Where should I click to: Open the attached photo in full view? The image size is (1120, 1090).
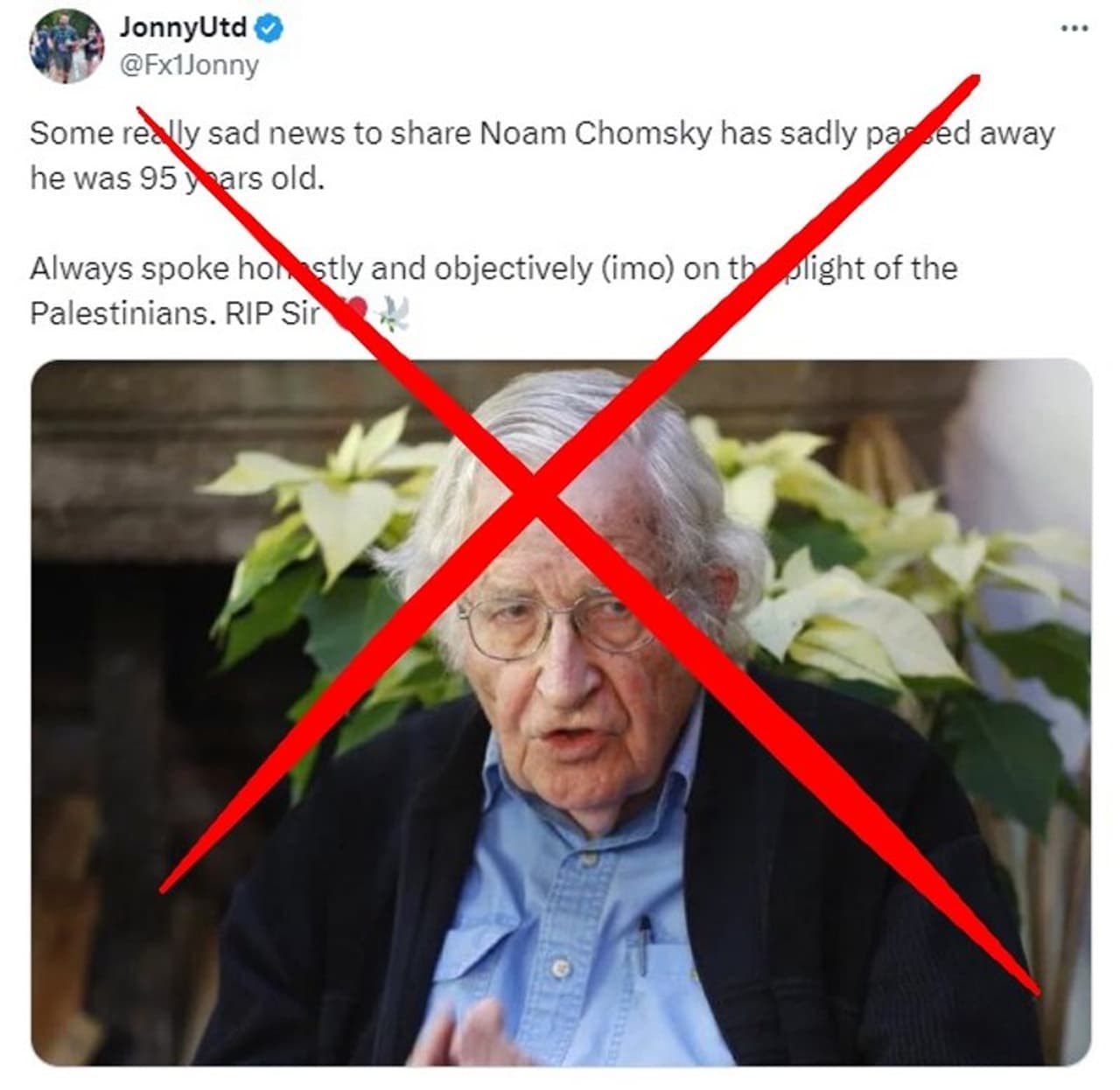561,712
